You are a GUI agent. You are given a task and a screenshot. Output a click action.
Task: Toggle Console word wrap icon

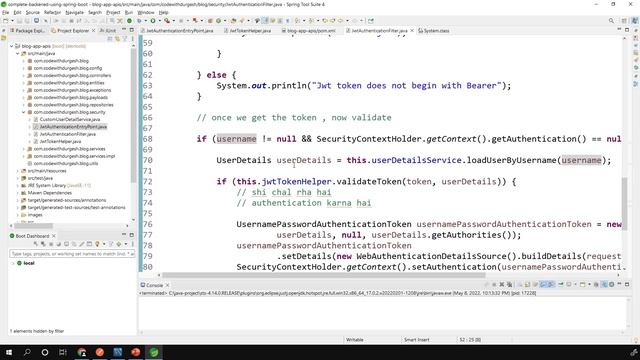pos(535,284)
